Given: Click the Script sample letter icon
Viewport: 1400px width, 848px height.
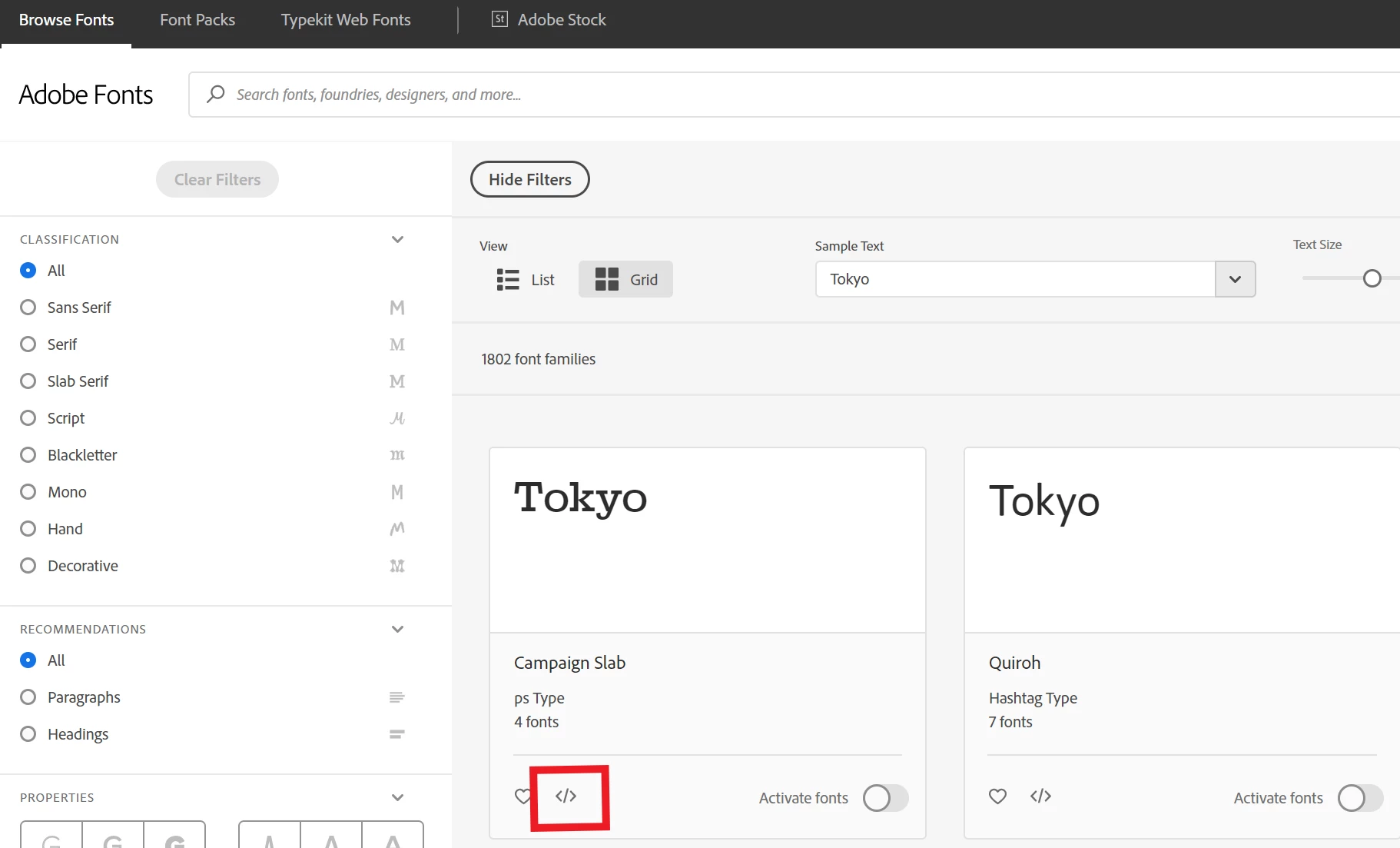Looking at the screenshot, I should coord(397,418).
